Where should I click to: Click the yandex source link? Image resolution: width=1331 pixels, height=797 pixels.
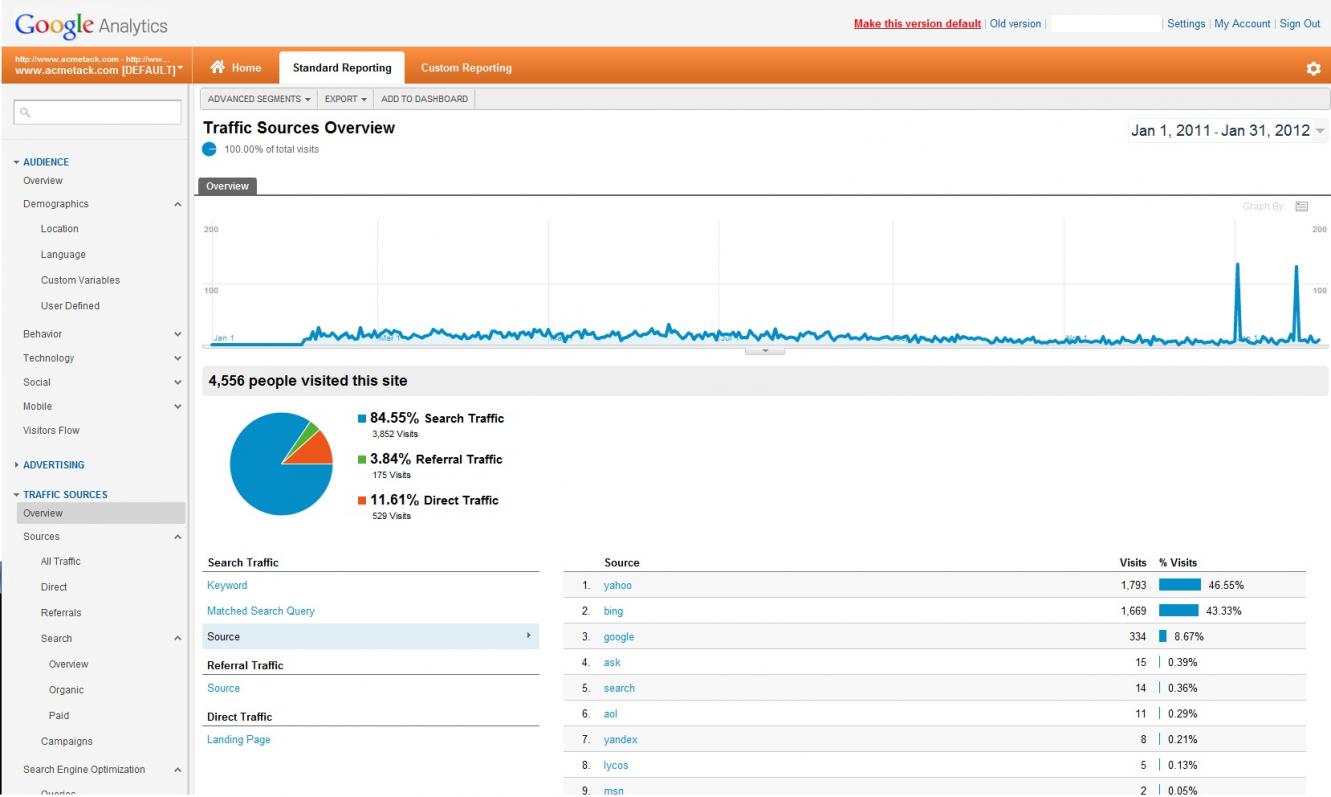click(x=620, y=740)
